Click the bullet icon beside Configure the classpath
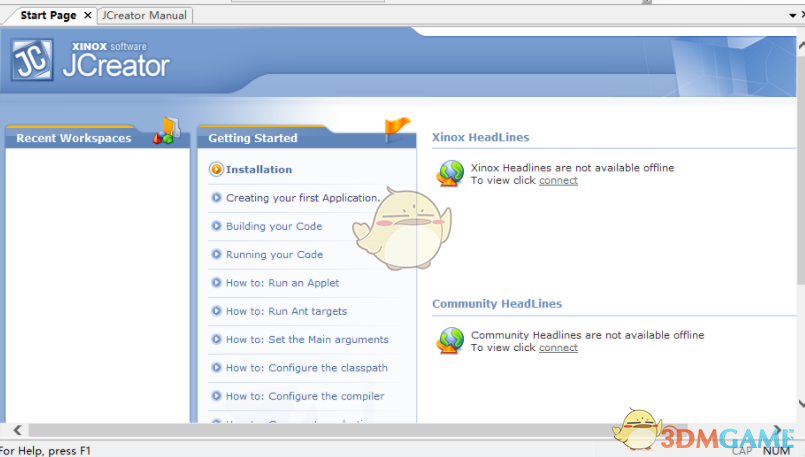The height and width of the screenshot is (457, 805). click(216, 368)
